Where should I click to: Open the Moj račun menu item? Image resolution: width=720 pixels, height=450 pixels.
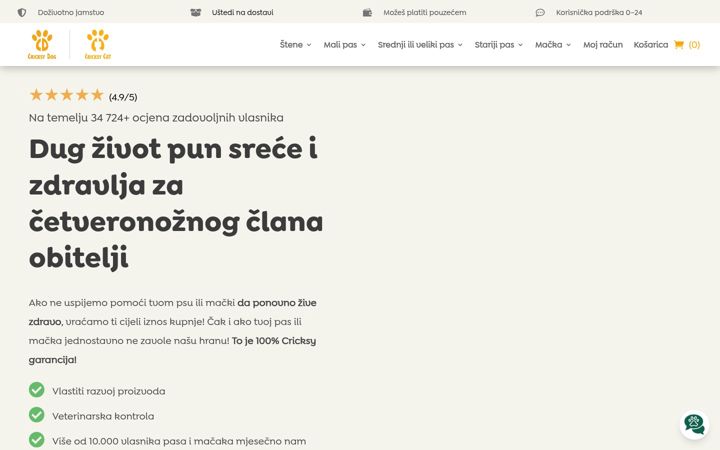coord(603,45)
